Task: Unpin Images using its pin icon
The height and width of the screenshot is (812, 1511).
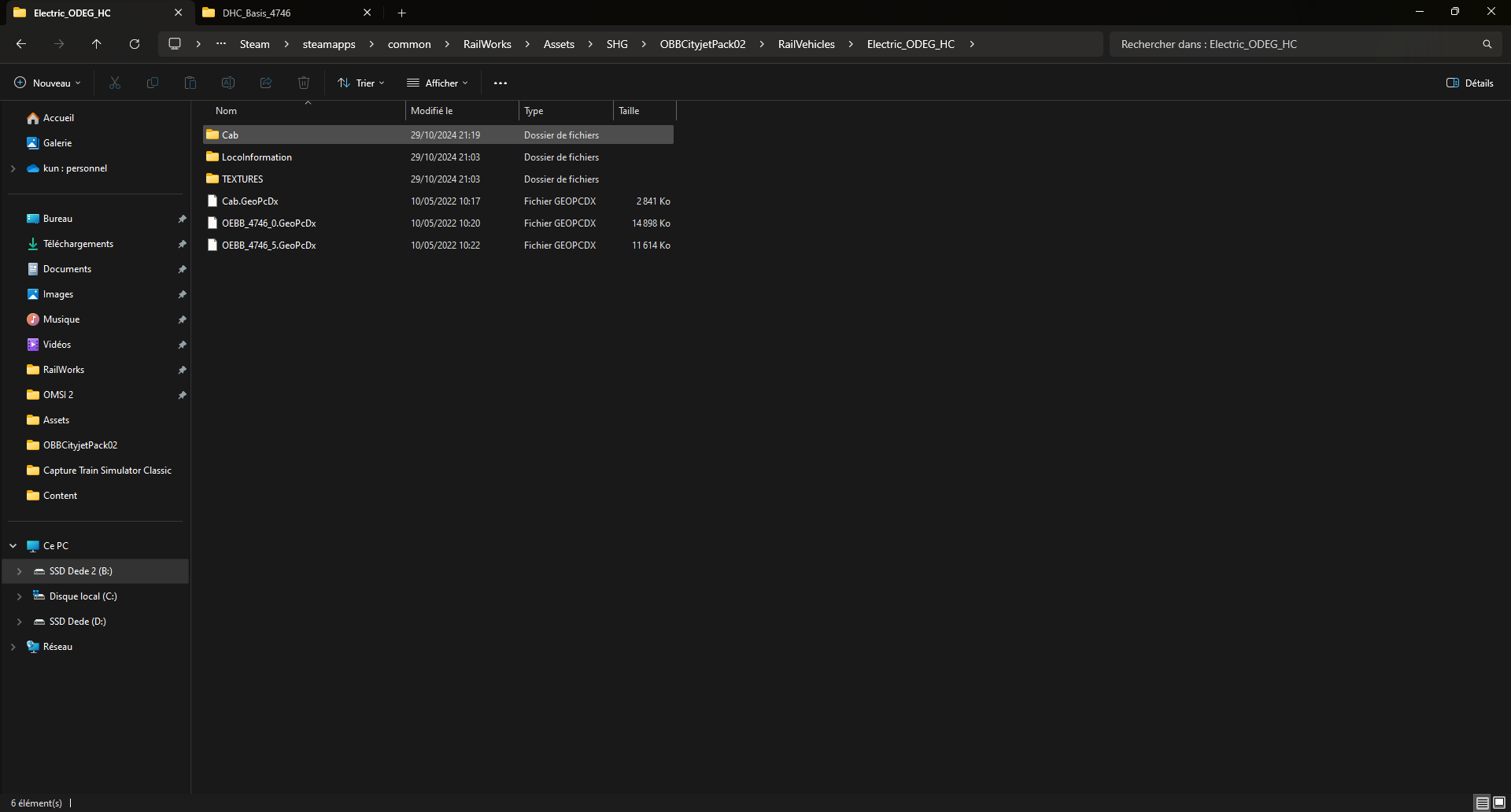Action: [182, 294]
